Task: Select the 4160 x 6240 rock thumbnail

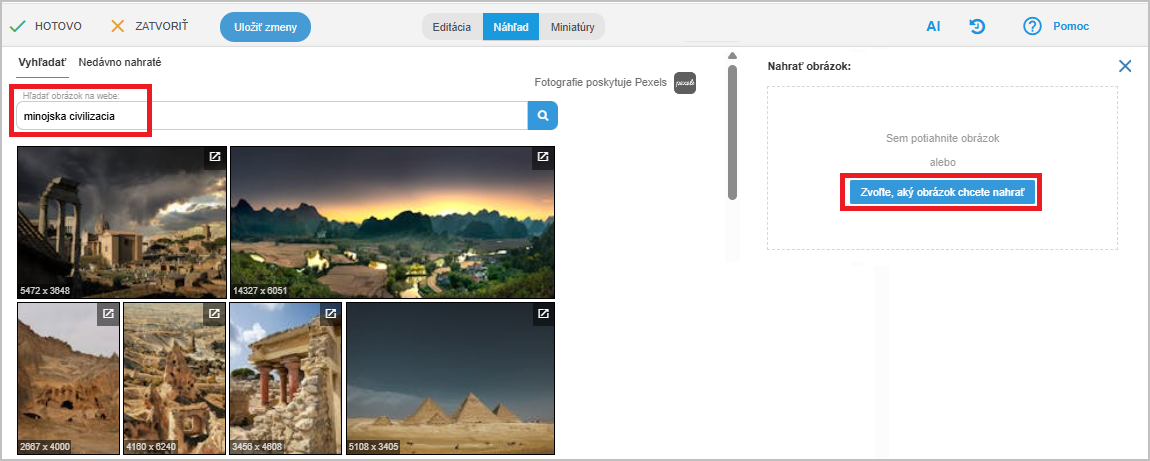Action: (x=175, y=379)
